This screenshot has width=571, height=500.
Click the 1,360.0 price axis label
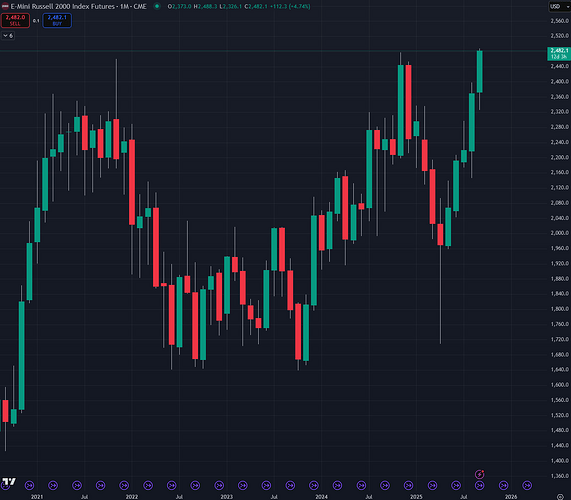(x=559, y=476)
